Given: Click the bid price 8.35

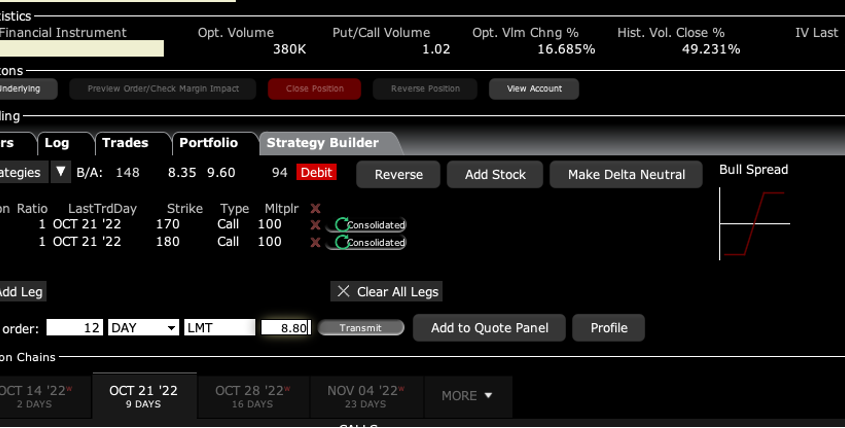Looking at the screenshot, I should (182, 172).
